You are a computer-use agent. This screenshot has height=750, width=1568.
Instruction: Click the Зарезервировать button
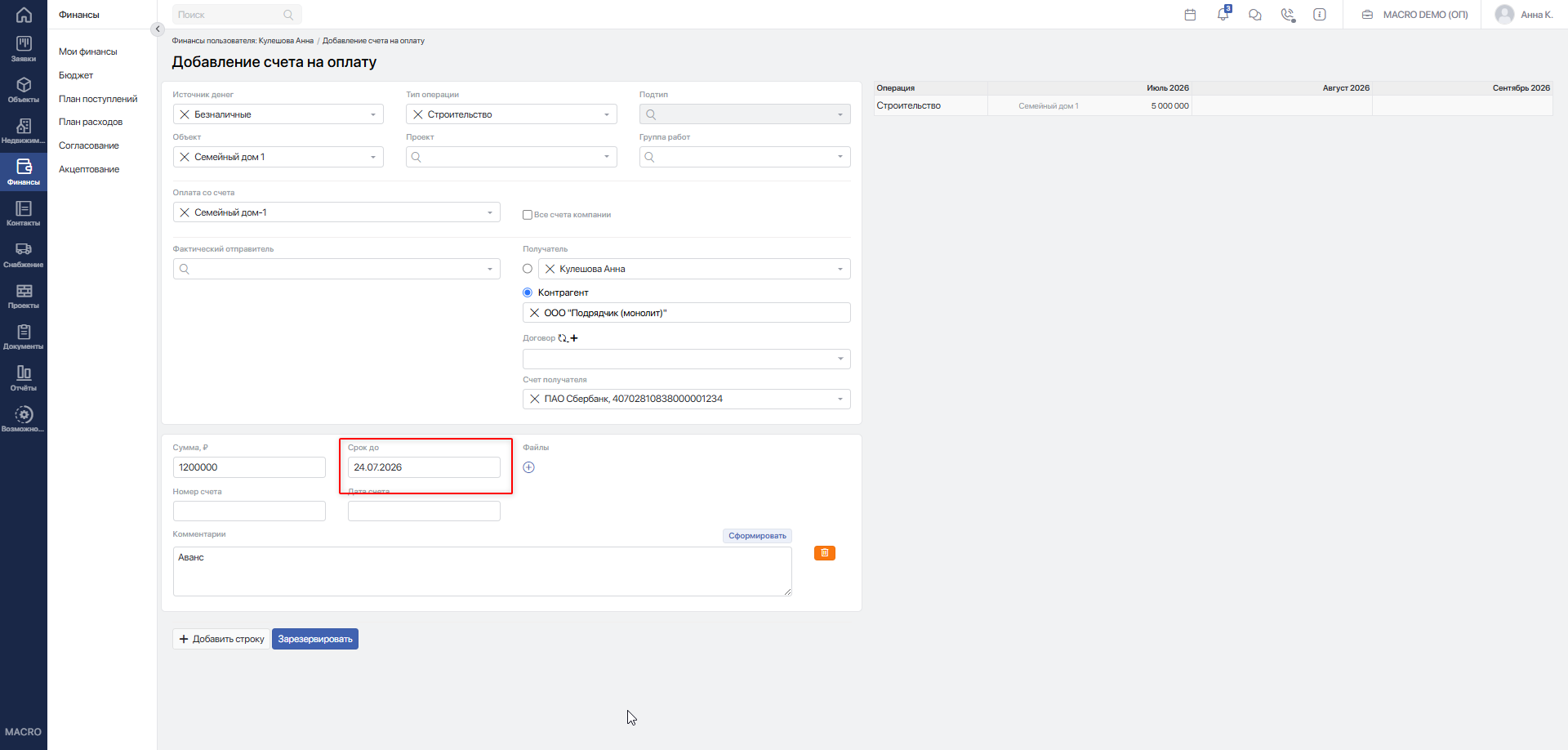(315, 639)
